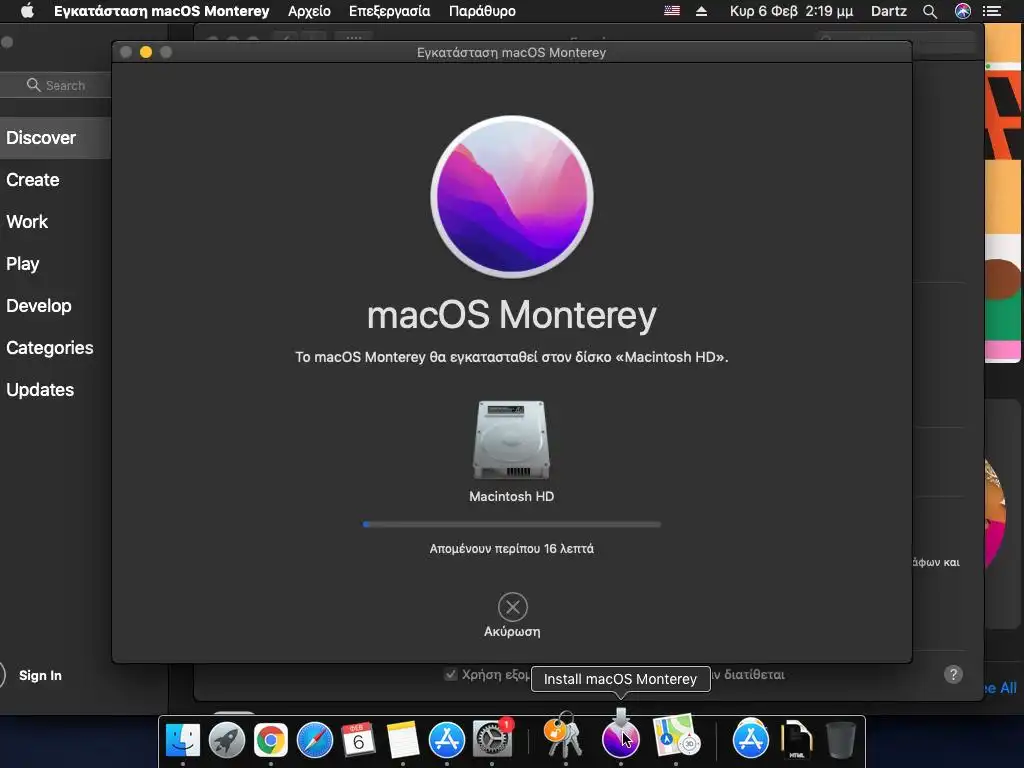1024x768 pixels.
Task: Open Notes from the Dock
Action: point(403,739)
